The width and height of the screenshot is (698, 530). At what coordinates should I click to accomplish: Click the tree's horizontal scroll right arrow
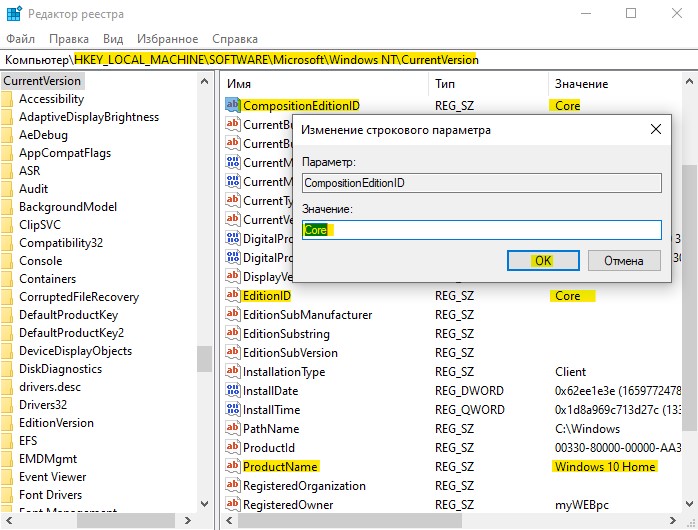pos(187,520)
